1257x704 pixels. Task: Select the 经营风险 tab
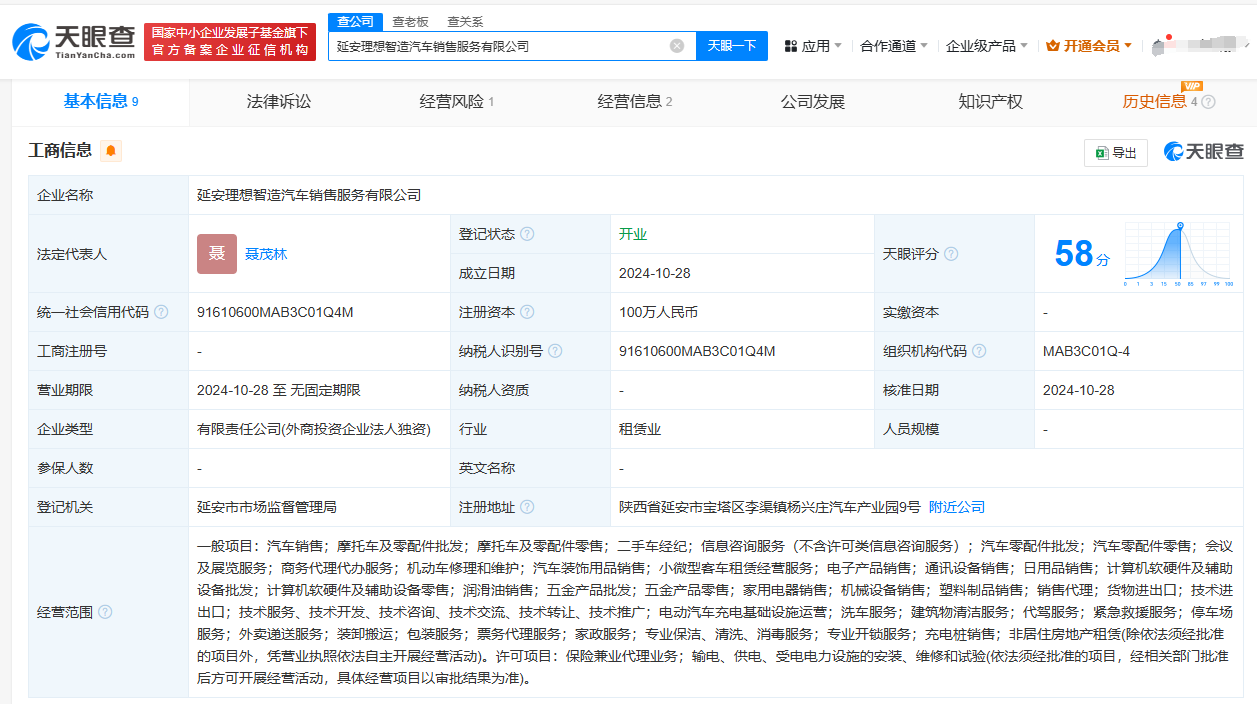pyautogui.click(x=457, y=102)
